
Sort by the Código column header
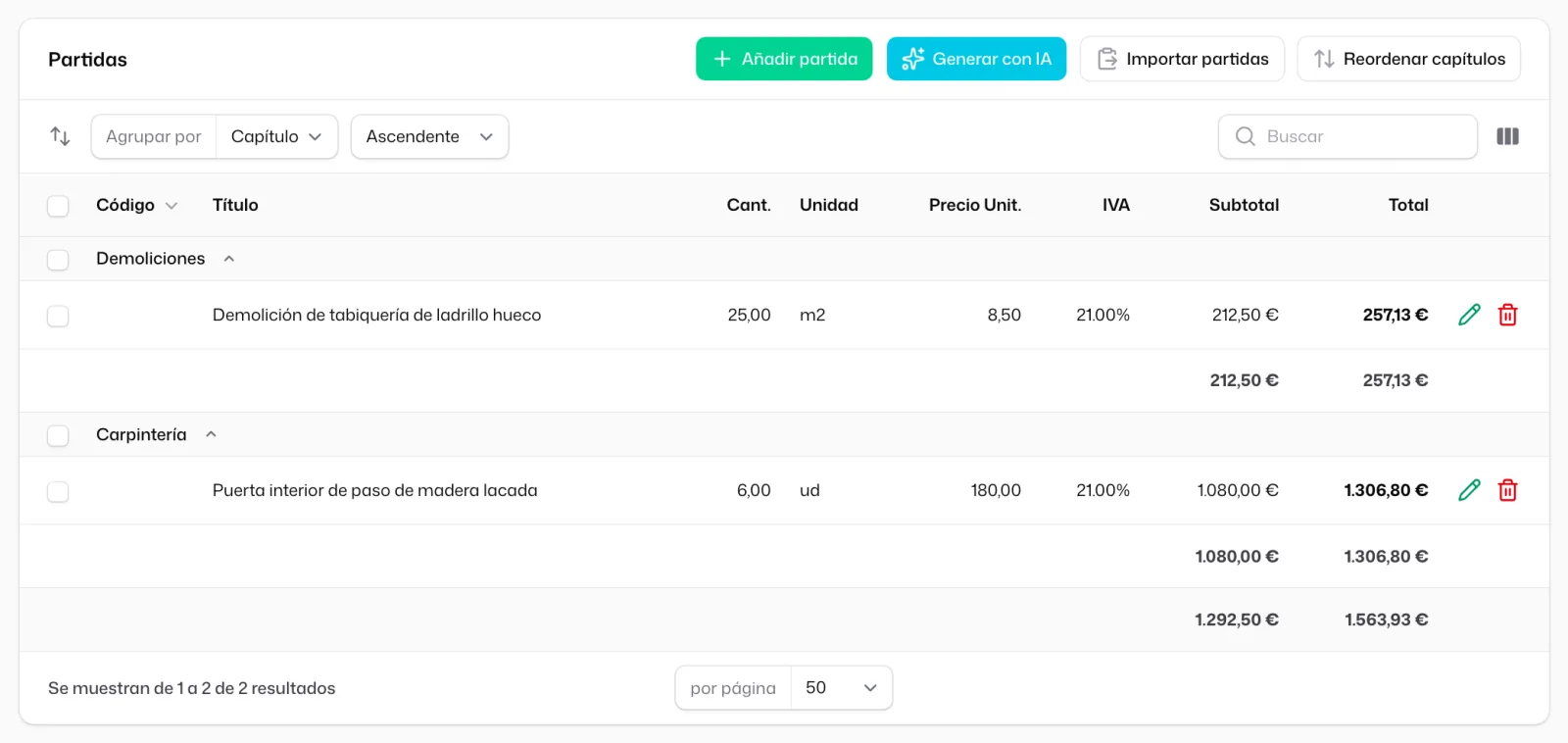[136, 205]
